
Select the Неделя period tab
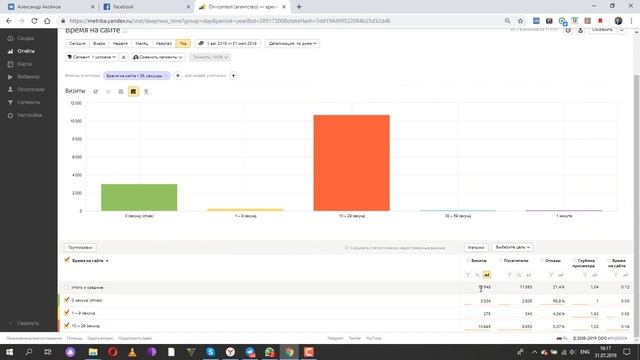(x=120, y=43)
